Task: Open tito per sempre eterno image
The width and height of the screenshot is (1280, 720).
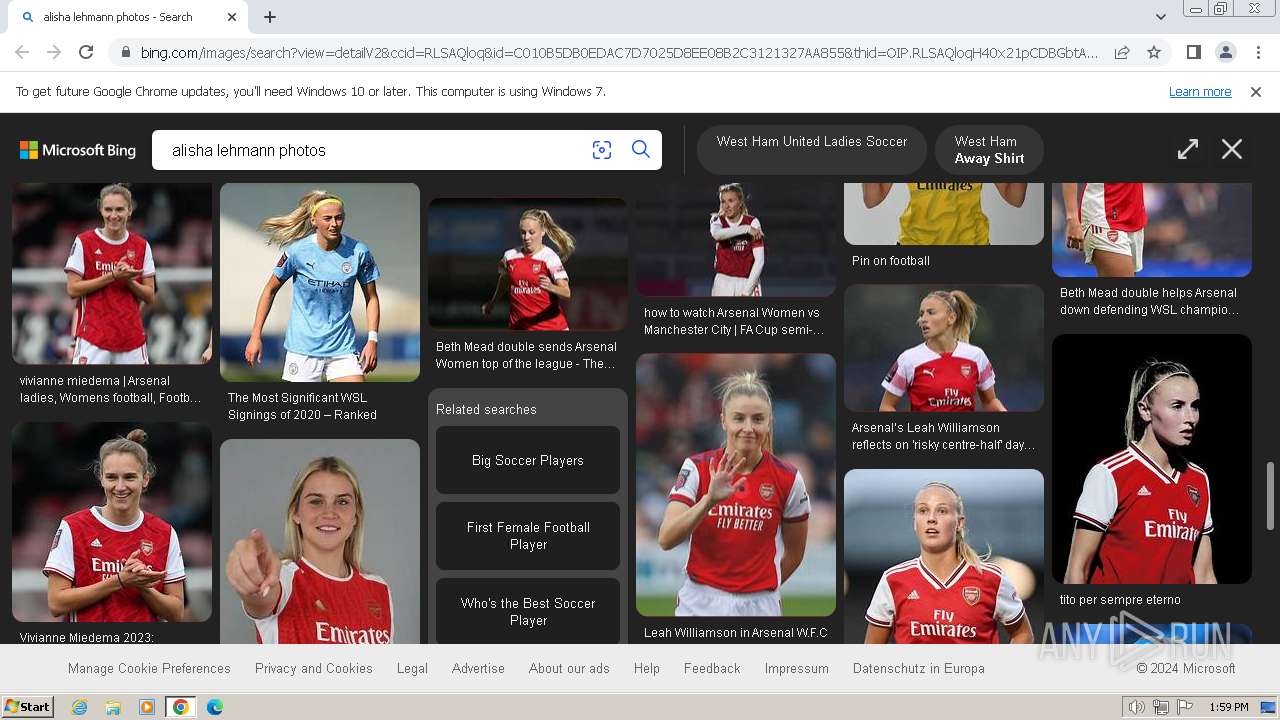Action: [x=1152, y=459]
